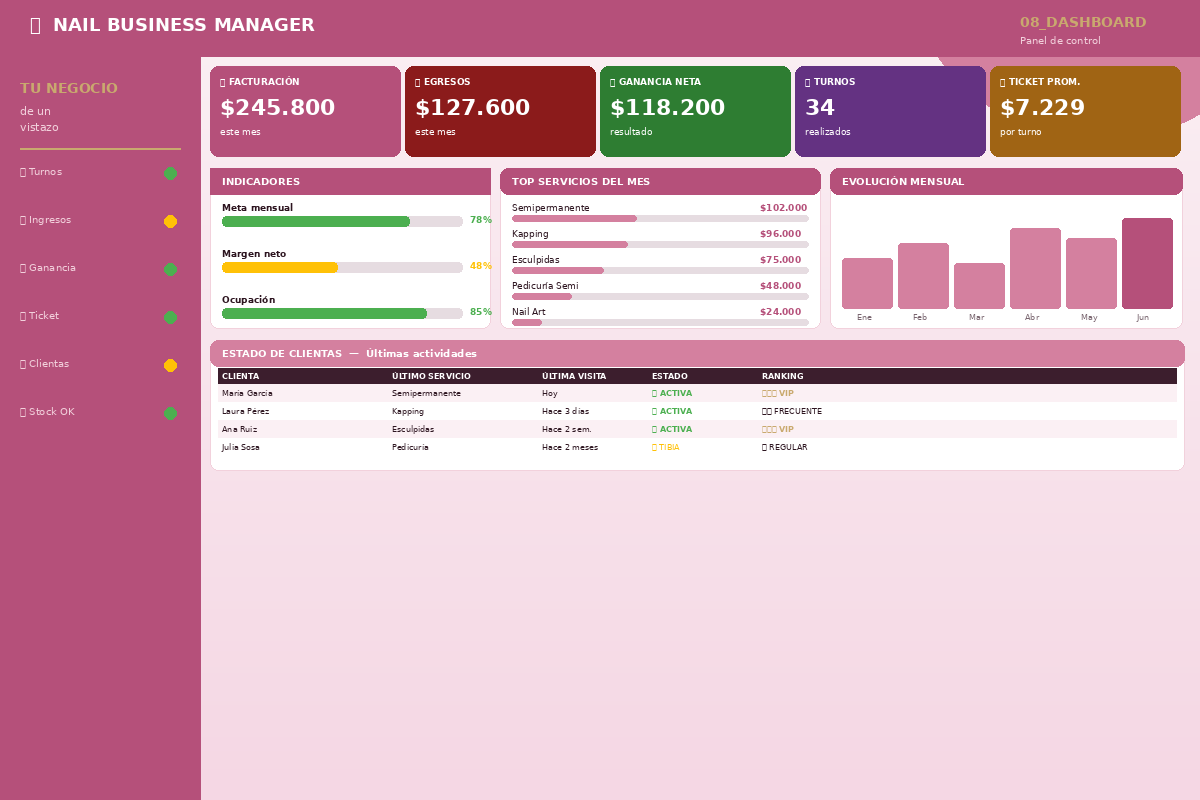The height and width of the screenshot is (800, 1200).
Task: Click the Ranking column header
Action: point(782,376)
